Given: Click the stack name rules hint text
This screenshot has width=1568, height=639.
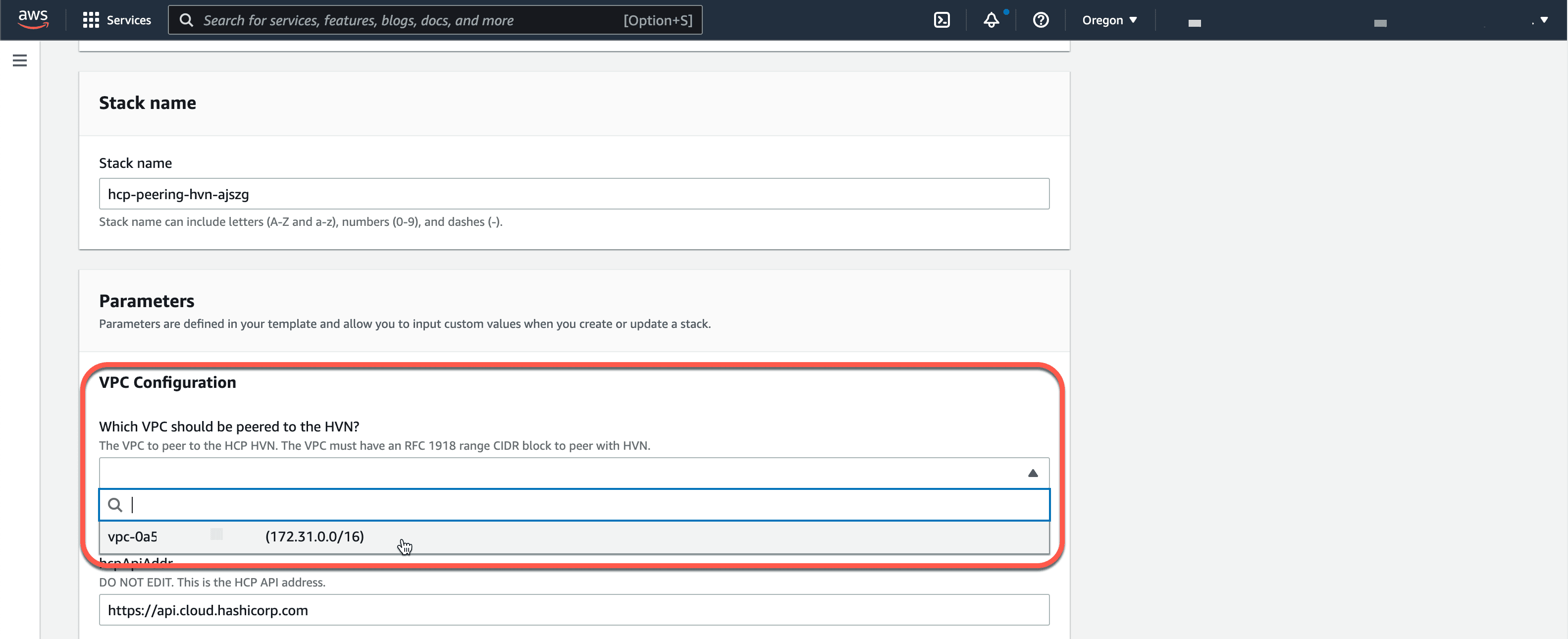Looking at the screenshot, I should tap(301, 221).
